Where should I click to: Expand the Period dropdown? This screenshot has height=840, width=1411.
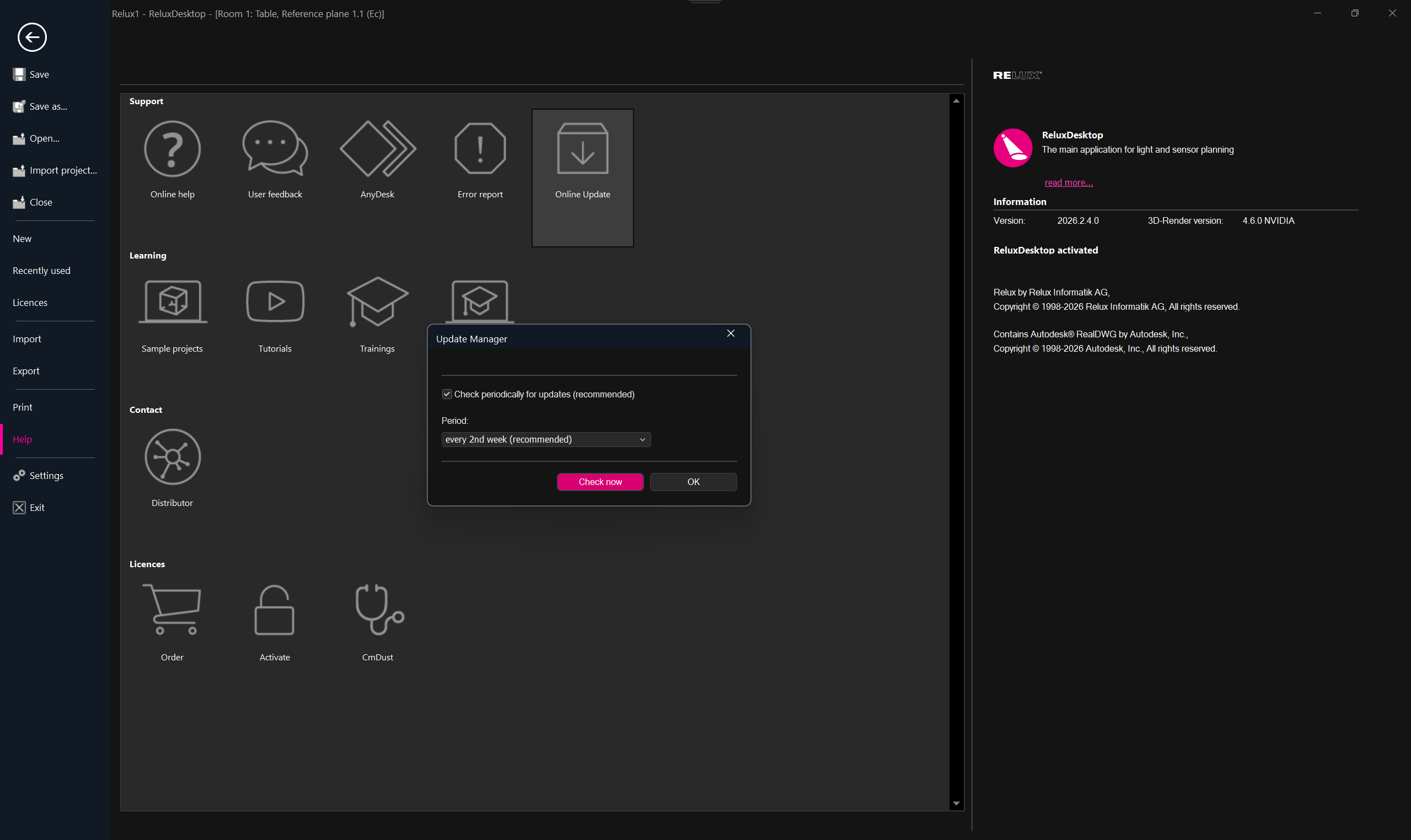pyautogui.click(x=546, y=439)
